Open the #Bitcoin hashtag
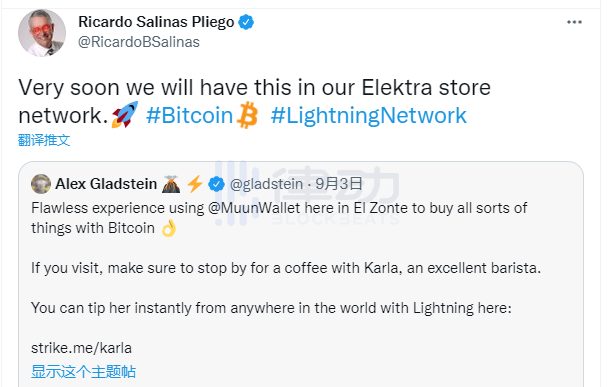The height and width of the screenshot is (387, 614). (190, 116)
